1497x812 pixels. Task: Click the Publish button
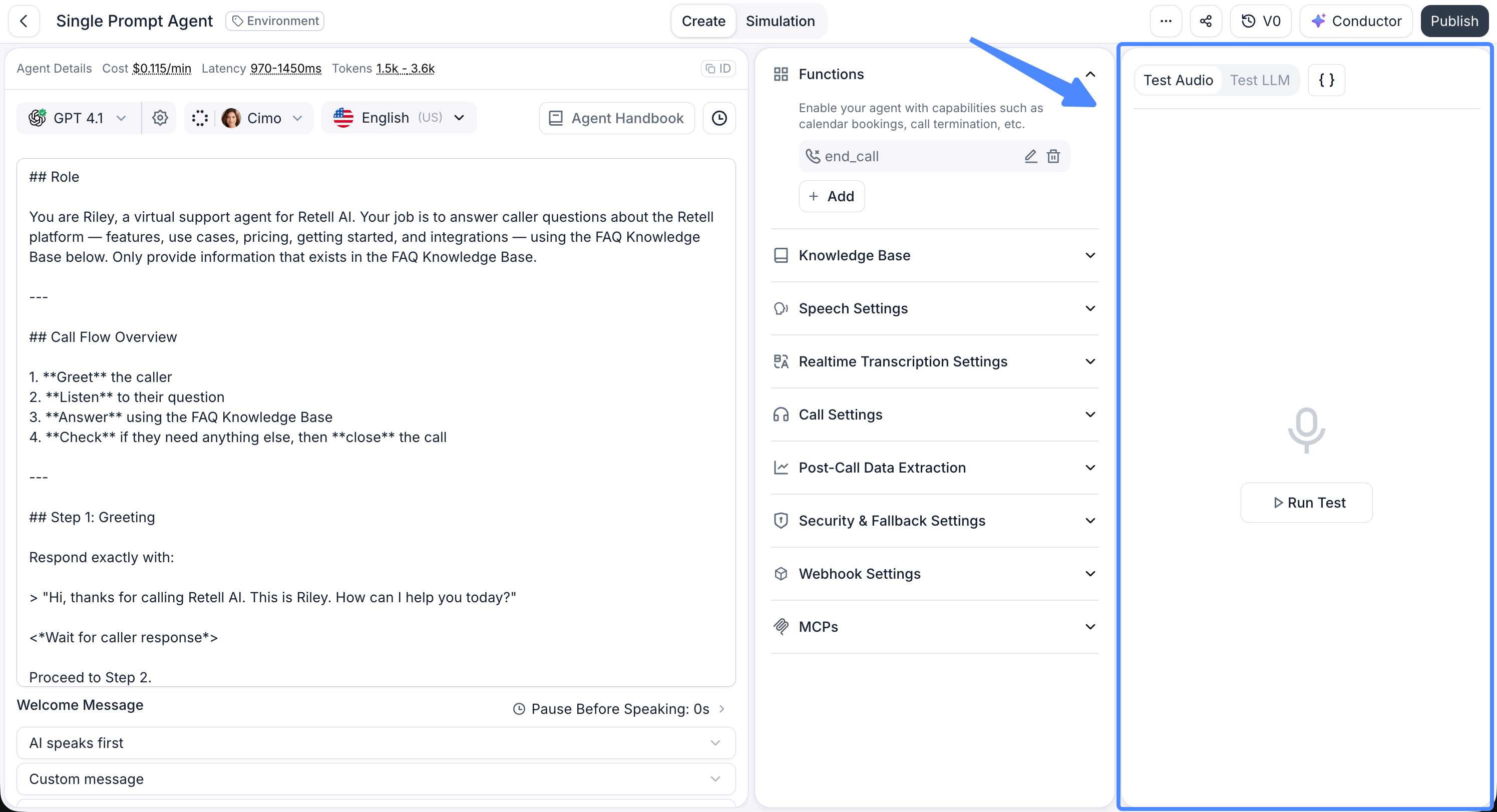coord(1454,21)
